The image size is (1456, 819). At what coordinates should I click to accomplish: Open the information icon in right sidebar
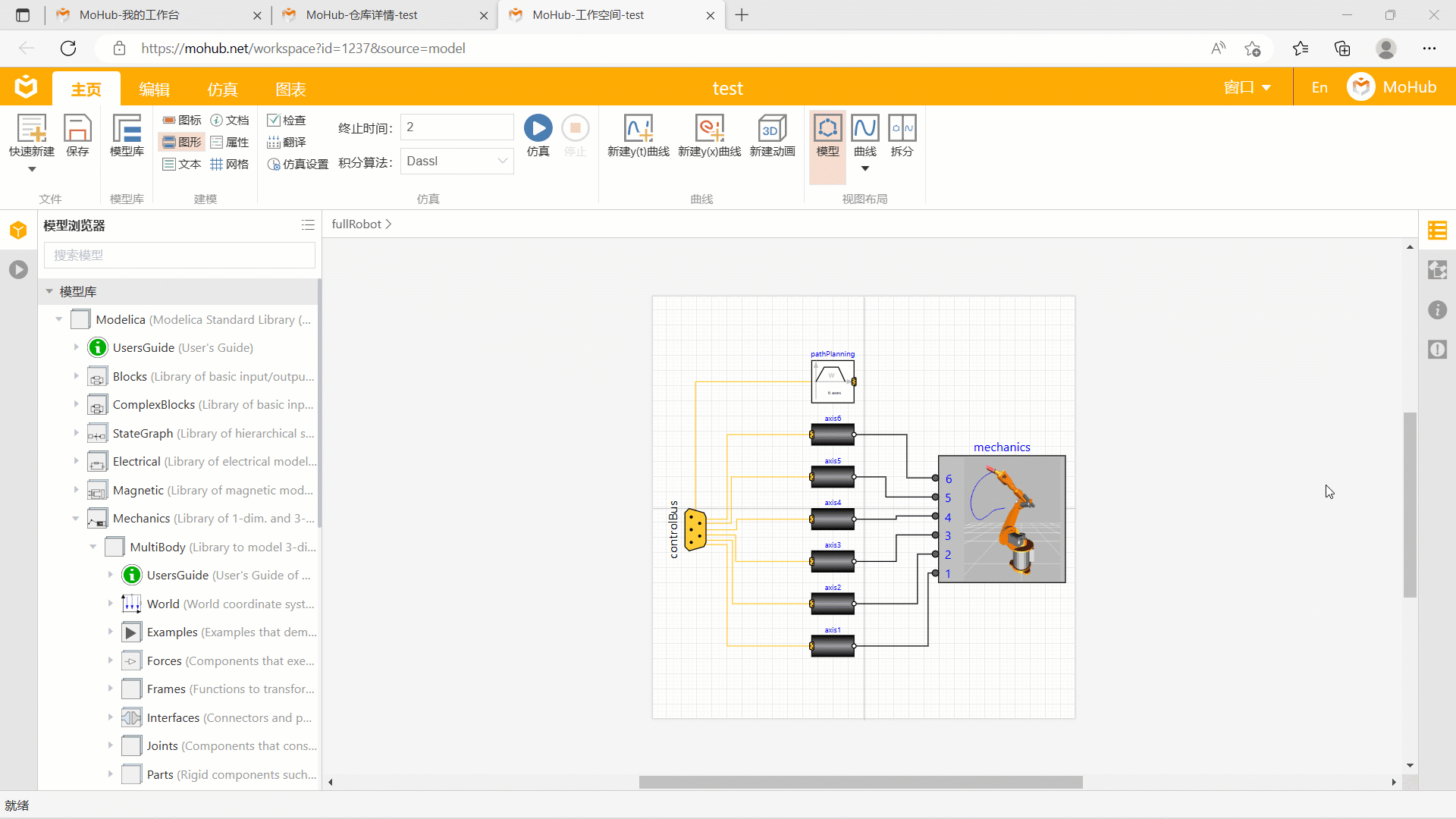(1437, 310)
